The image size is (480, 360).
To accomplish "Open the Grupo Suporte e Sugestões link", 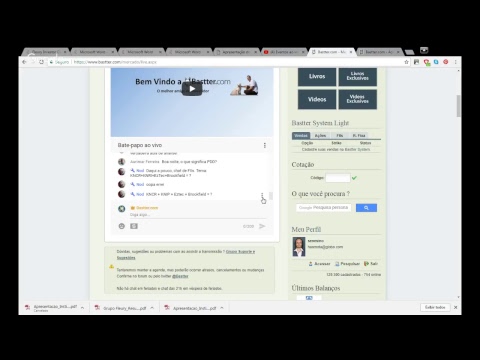I will pos(186,255).
